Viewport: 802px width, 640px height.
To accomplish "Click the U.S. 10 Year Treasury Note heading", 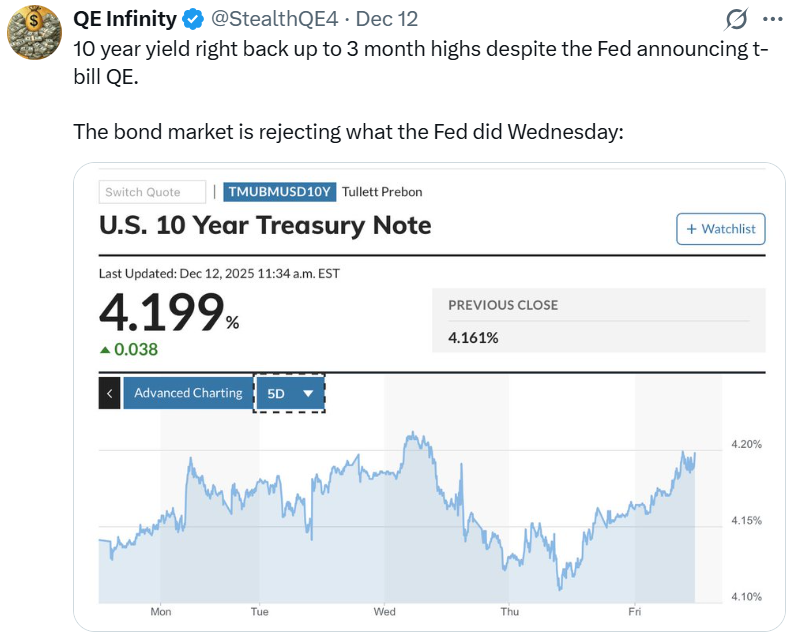I will coord(265,225).
